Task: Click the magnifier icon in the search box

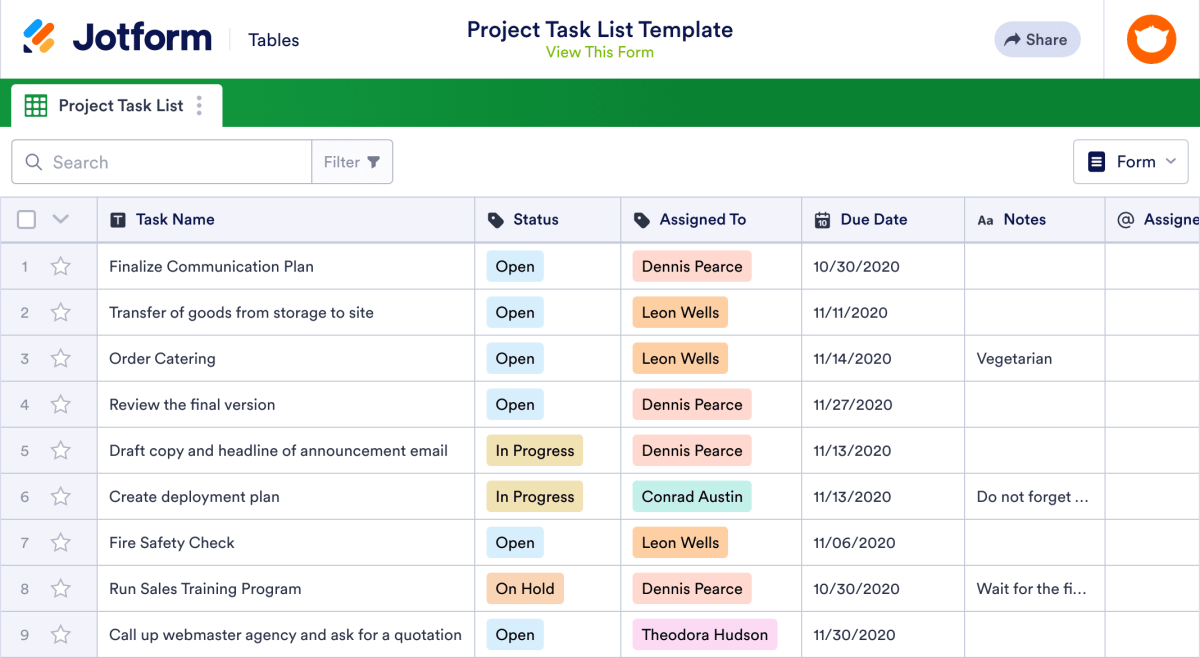Action: tap(33, 161)
